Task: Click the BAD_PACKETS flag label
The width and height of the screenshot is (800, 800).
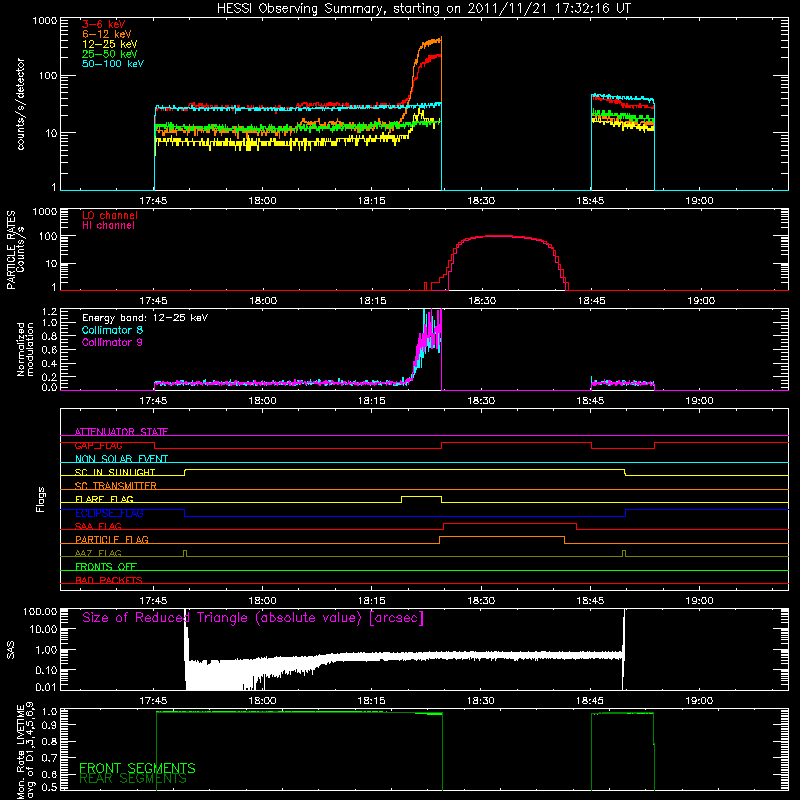Action: pyautogui.click(x=109, y=580)
